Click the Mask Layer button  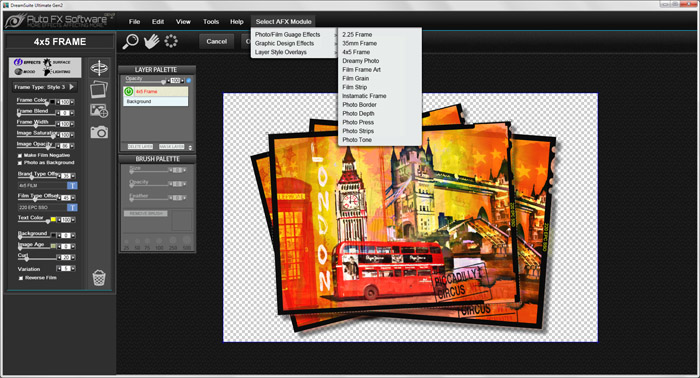coord(171,147)
